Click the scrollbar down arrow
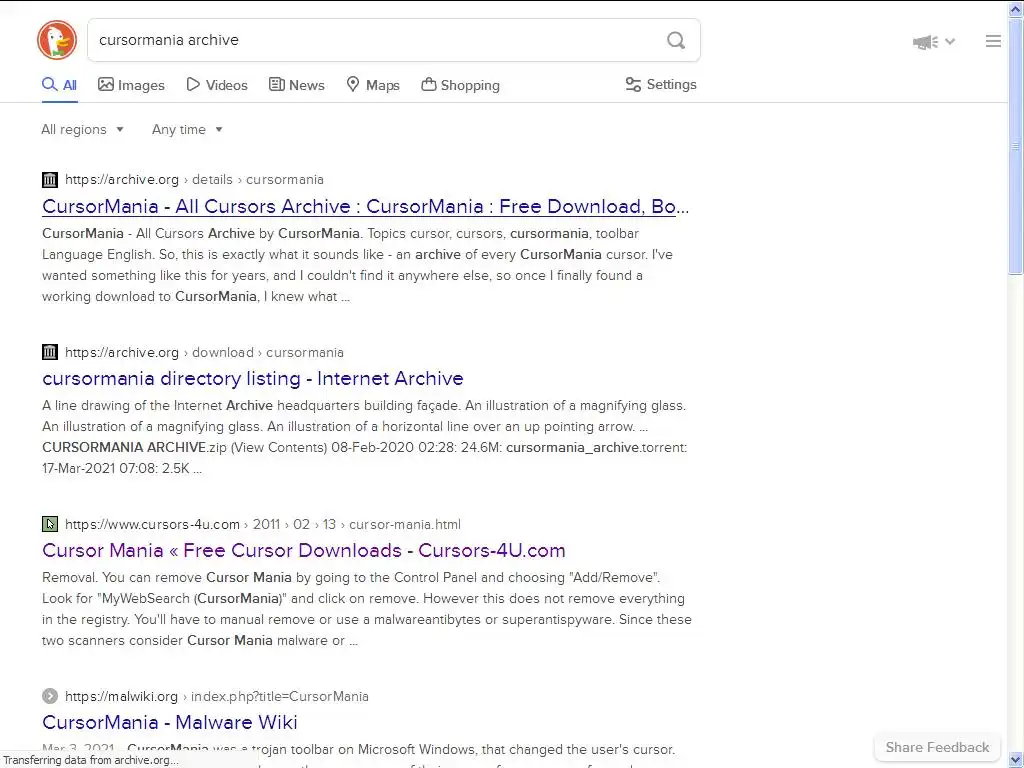The image size is (1024, 768). tap(1016, 760)
